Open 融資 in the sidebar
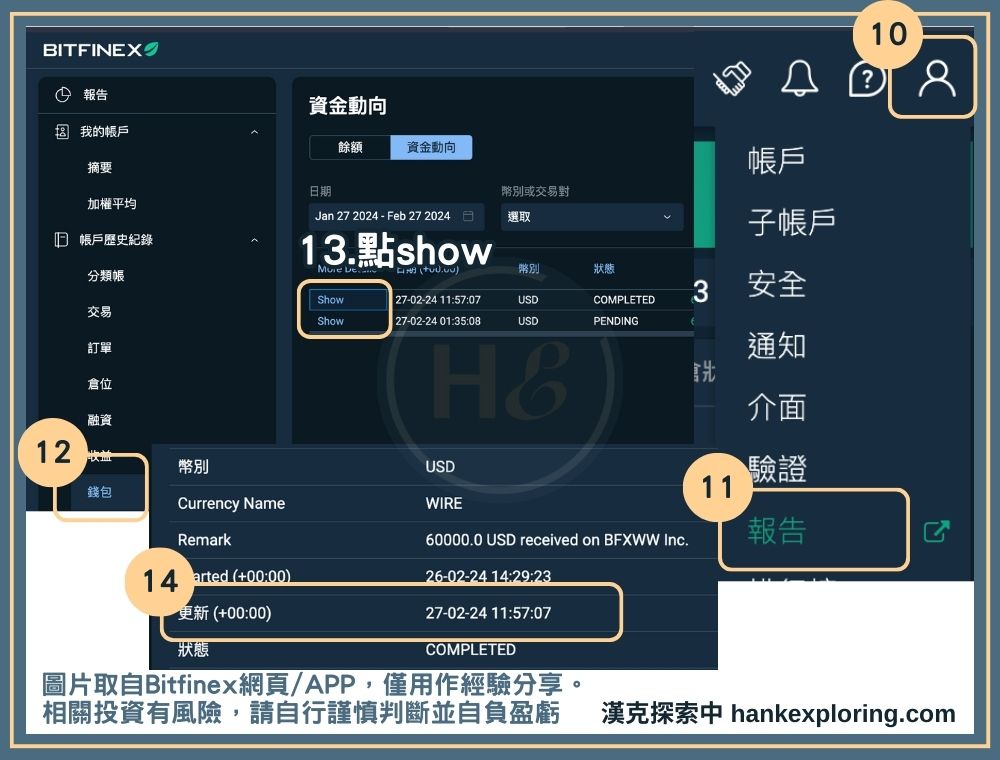Viewport: 1000px width, 760px height. click(99, 420)
